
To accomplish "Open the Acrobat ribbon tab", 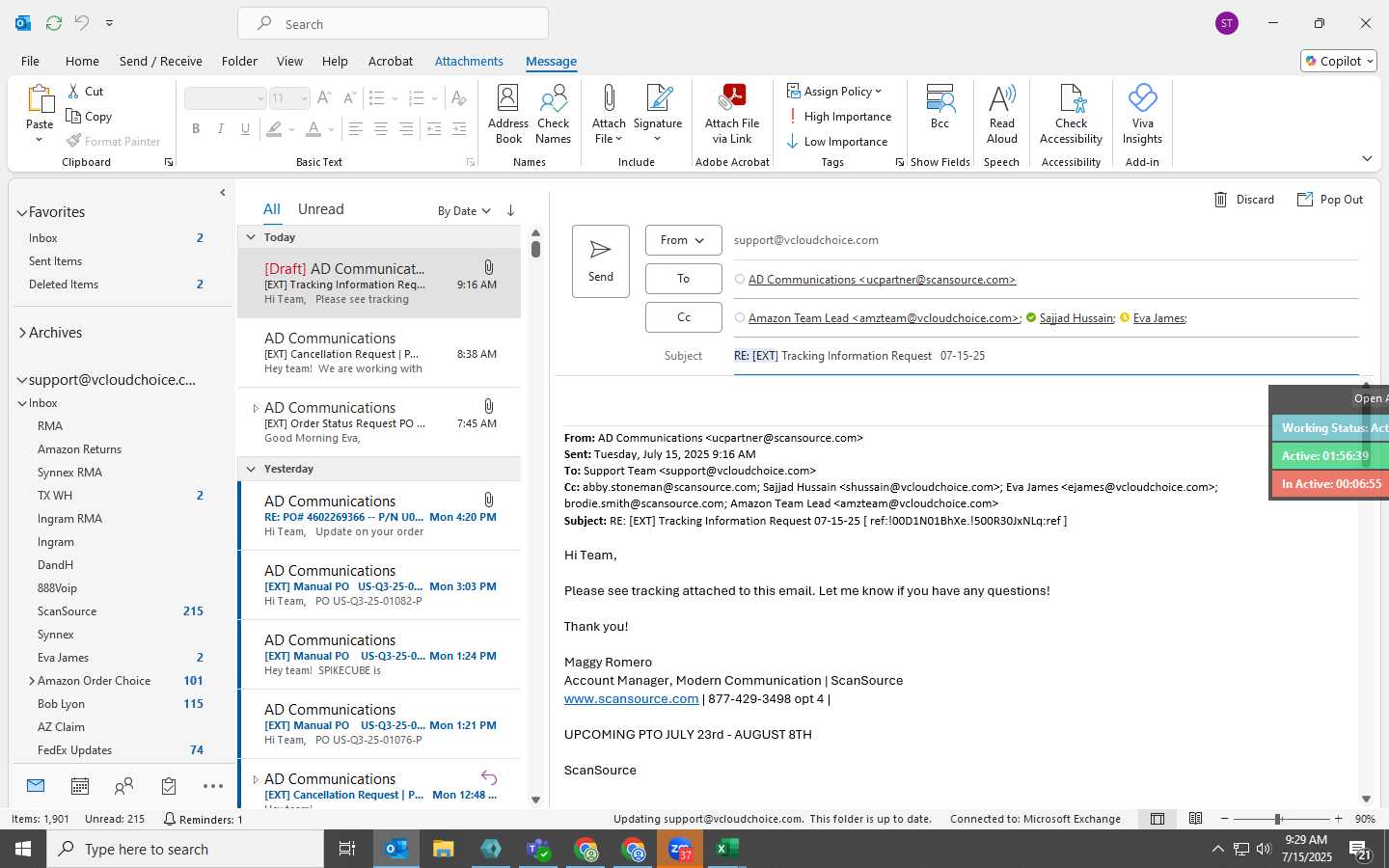I will click(x=391, y=61).
